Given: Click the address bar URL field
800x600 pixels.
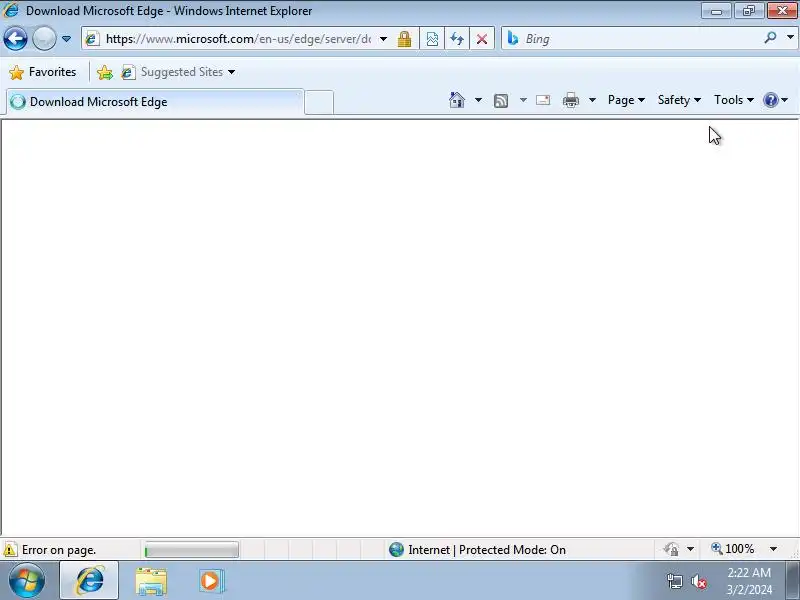Looking at the screenshot, I should [237, 39].
